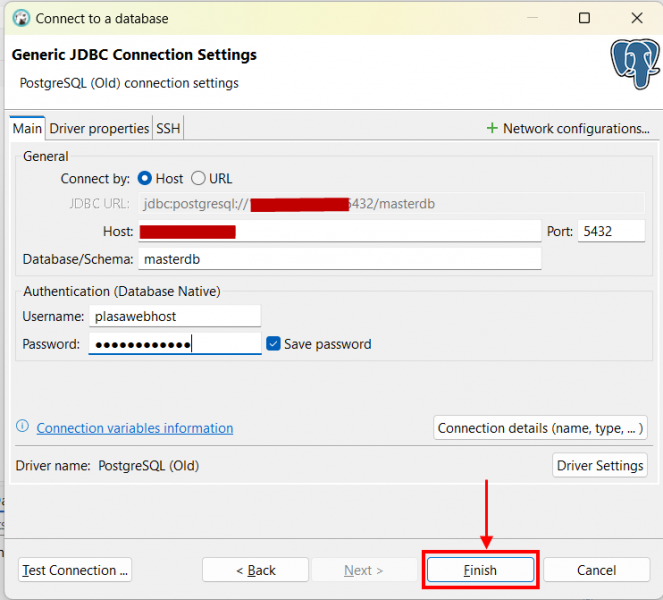Click the PostgreSQL elephant logo
The image size is (663, 600).
(635, 64)
